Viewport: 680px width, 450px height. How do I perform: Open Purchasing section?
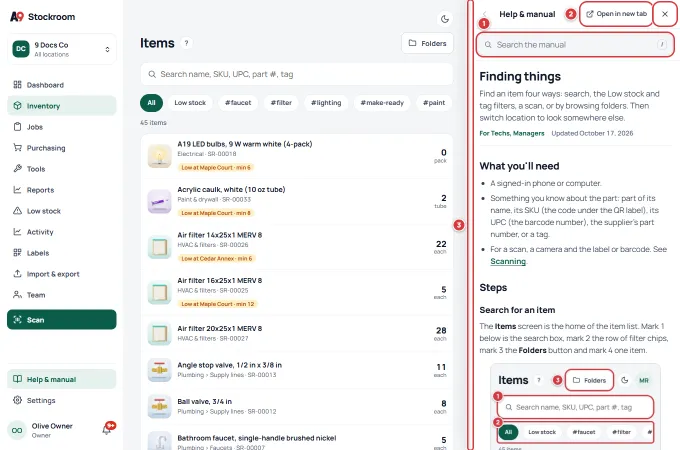(62, 148)
